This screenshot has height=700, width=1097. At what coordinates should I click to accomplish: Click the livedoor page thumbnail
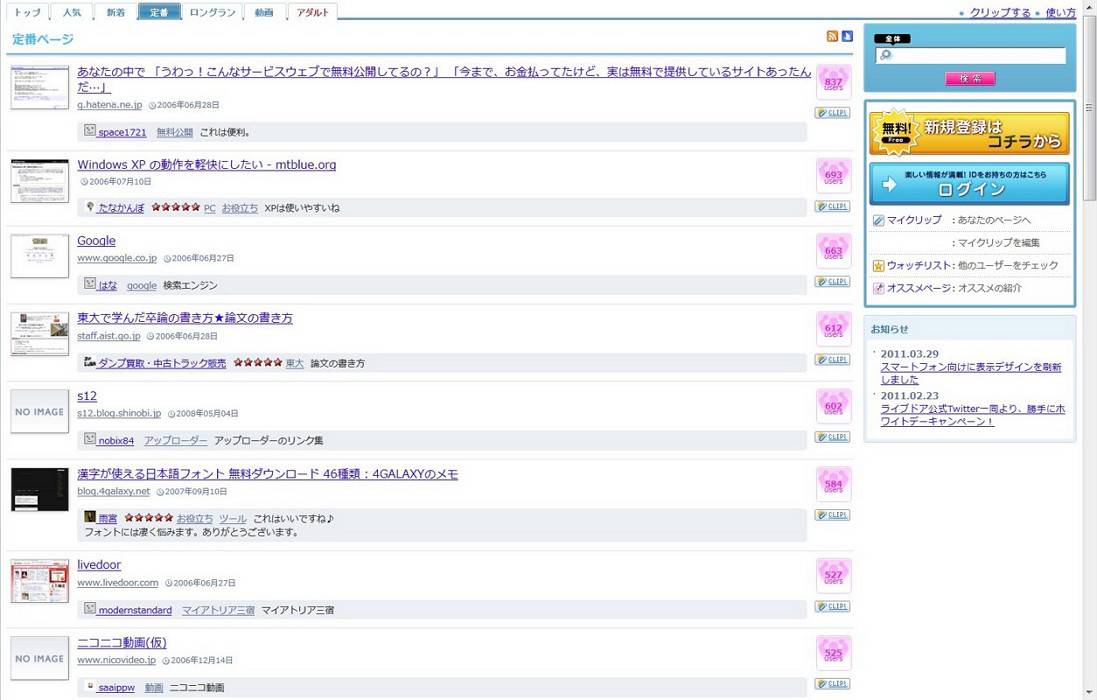coord(40,581)
